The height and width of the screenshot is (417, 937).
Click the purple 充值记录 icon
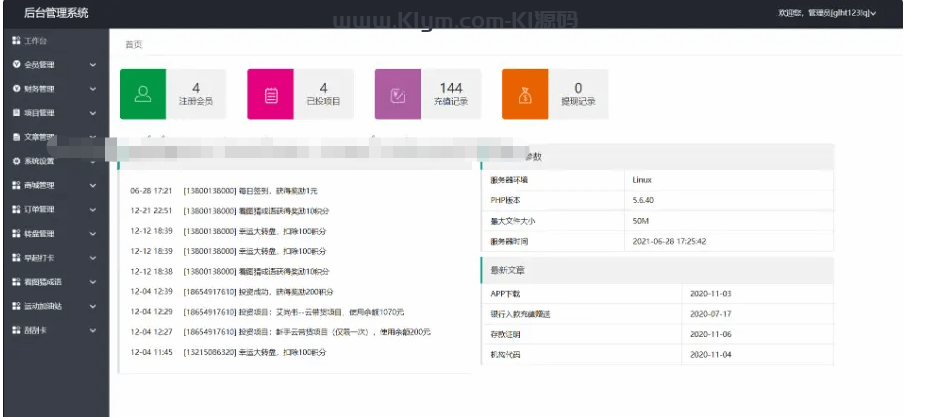click(x=398, y=95)
